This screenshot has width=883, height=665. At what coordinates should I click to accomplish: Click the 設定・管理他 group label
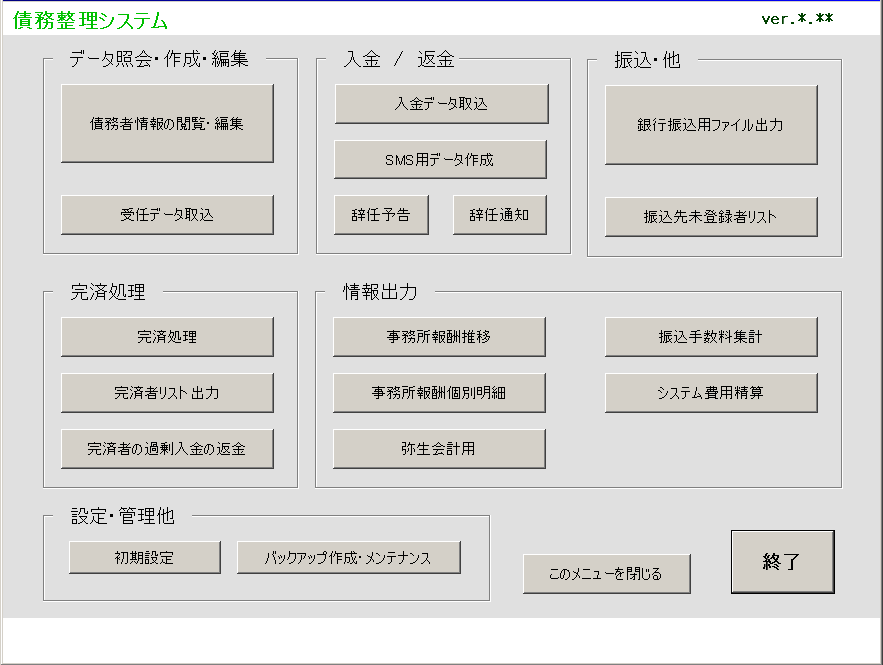tap(123, 516)
